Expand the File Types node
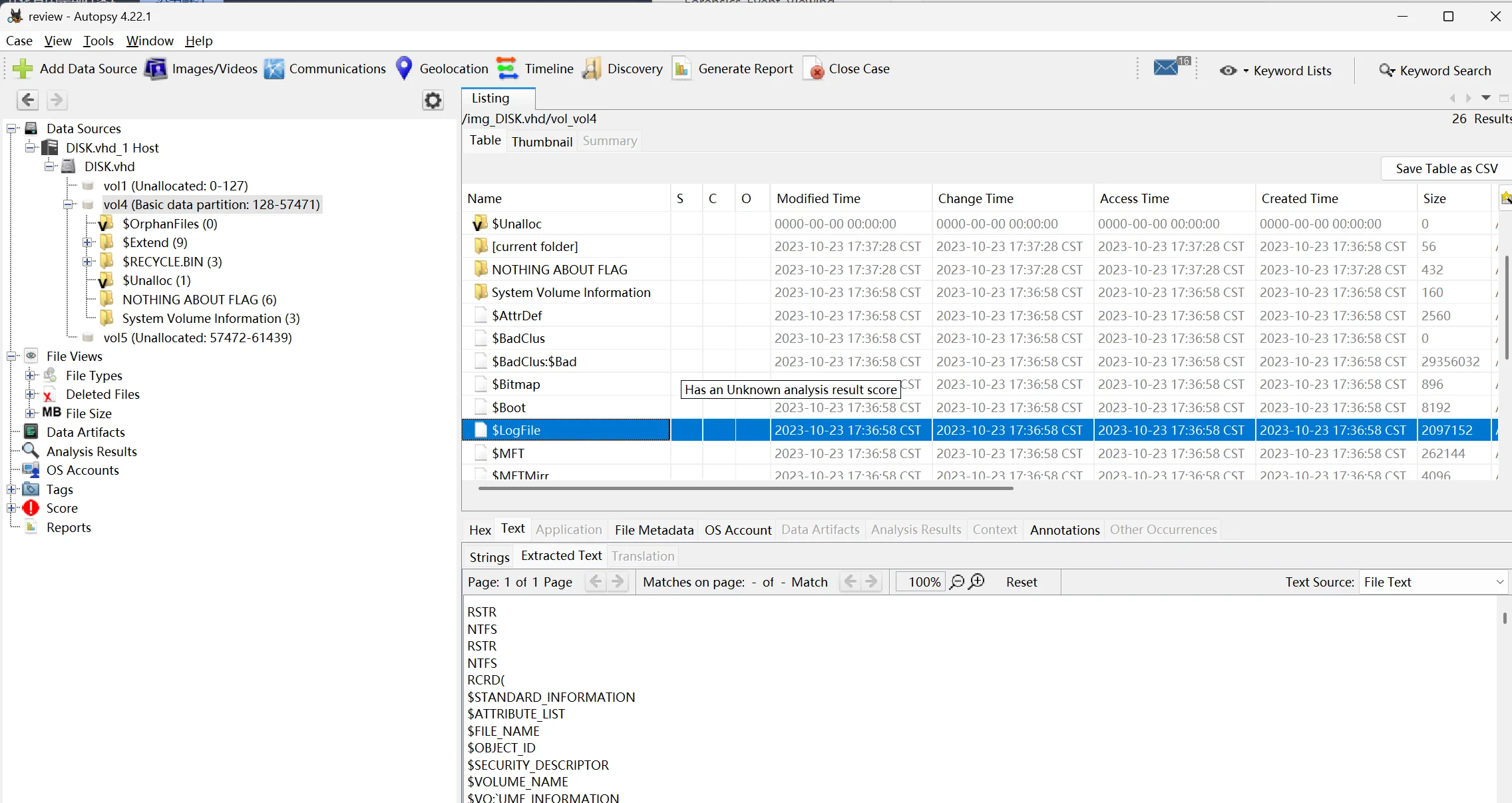The image size is (1512, 803). click(x=31, y=376)
